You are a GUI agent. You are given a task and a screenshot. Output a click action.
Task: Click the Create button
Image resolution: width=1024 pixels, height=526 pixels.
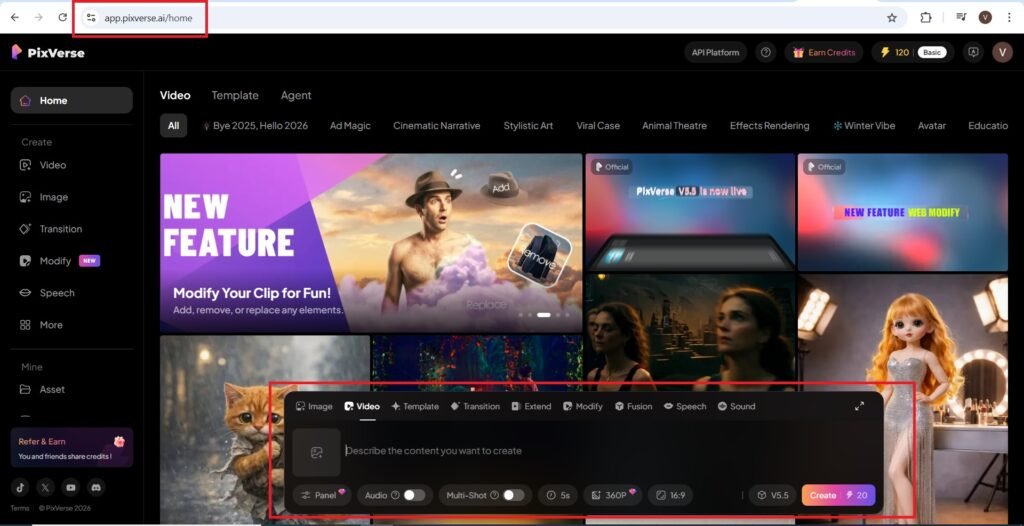tap(839, 495)
